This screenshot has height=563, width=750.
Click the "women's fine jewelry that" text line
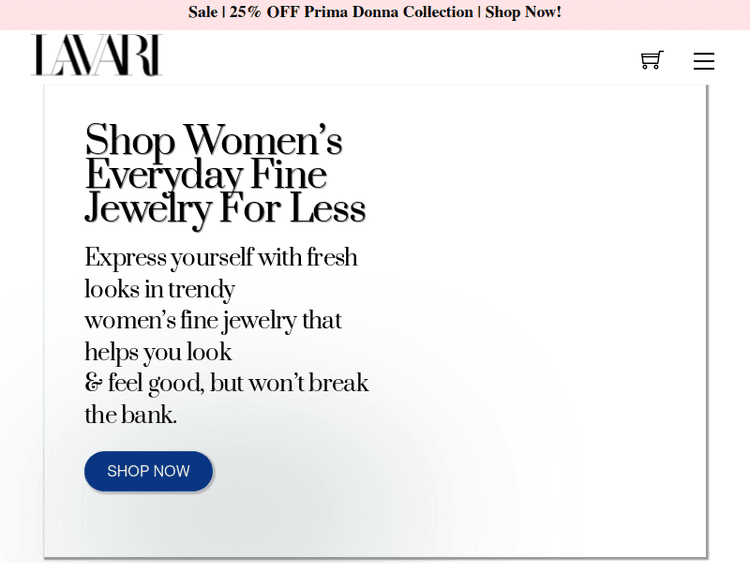coord(213,321)
